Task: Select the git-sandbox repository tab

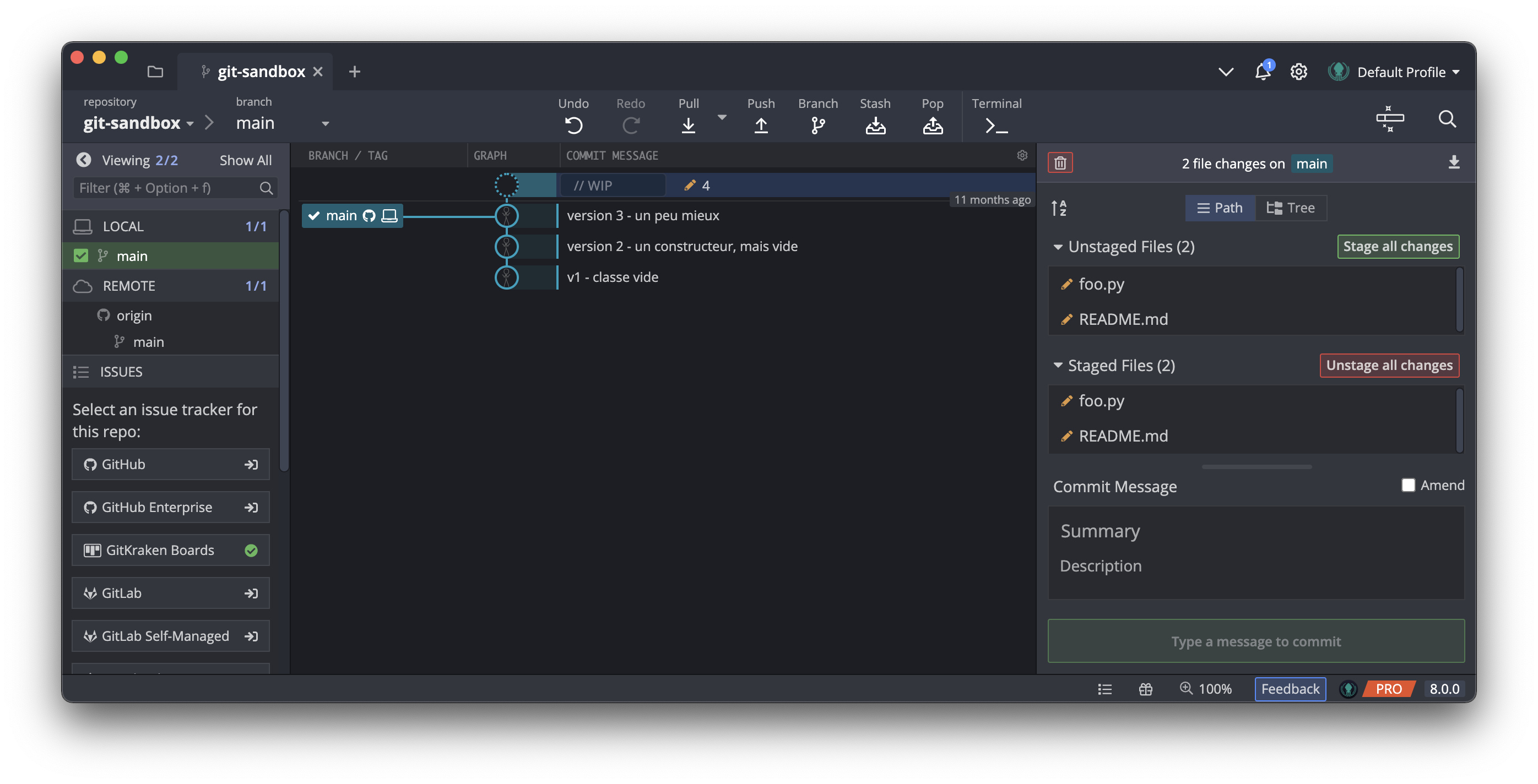Action: pos(261,72)
